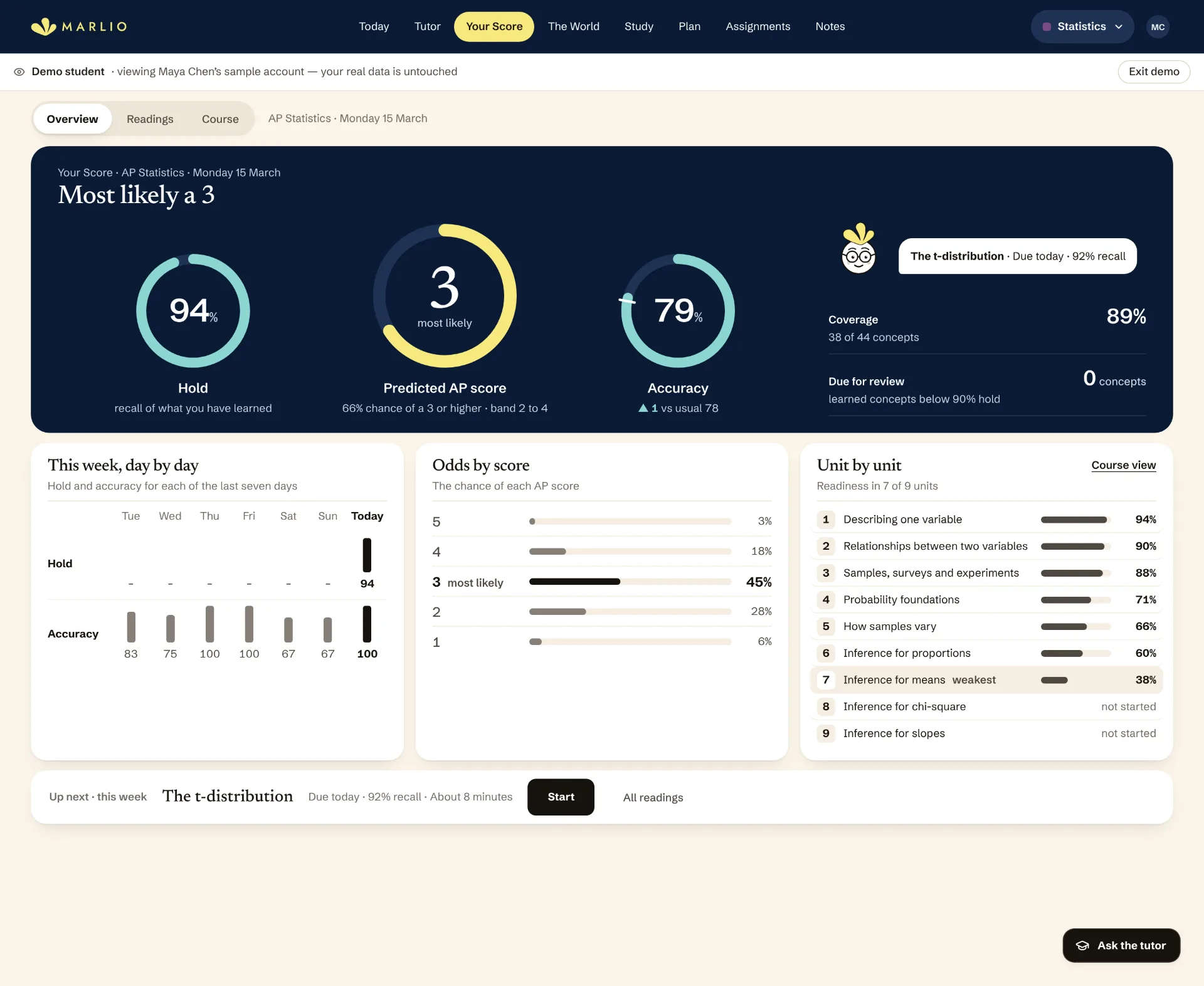Screen dimensions: 1204x986
Task: Click the purple Statistics subject dot
Action: 1047,27
